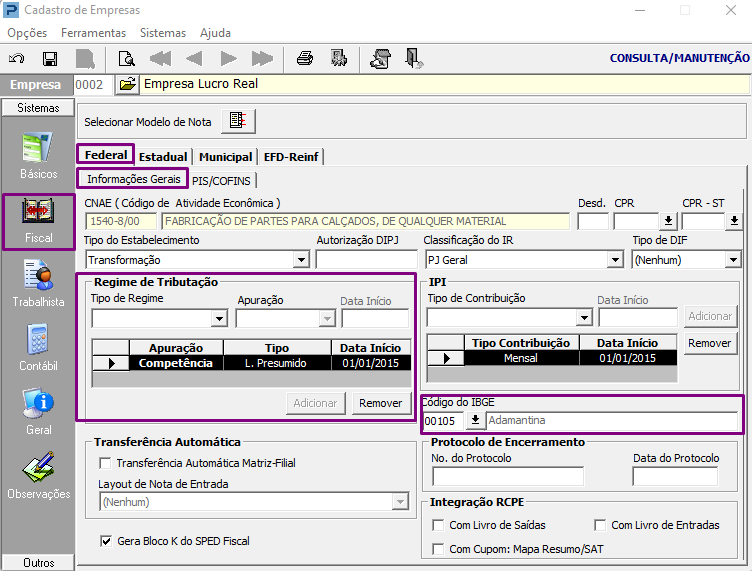Open the Ajuda menu
The width and height of the screenshot is (752, 571).
215,33
